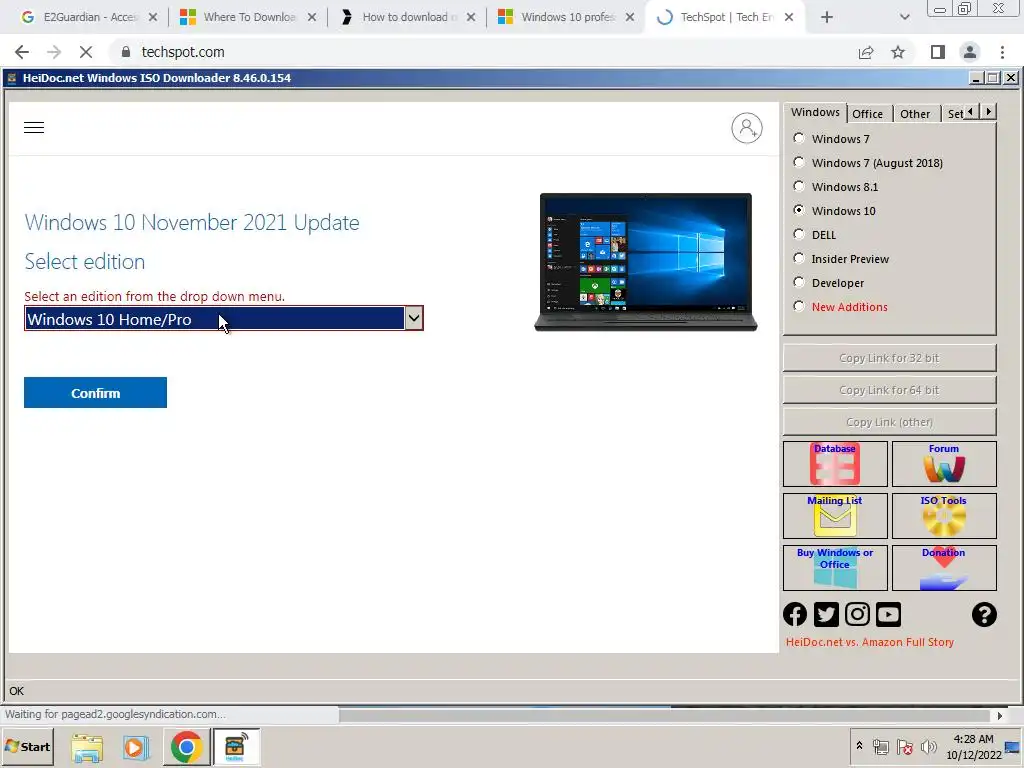Open the ISO Tools tile
Screen dimensions: 1024x768
click(x=944, y=516)
